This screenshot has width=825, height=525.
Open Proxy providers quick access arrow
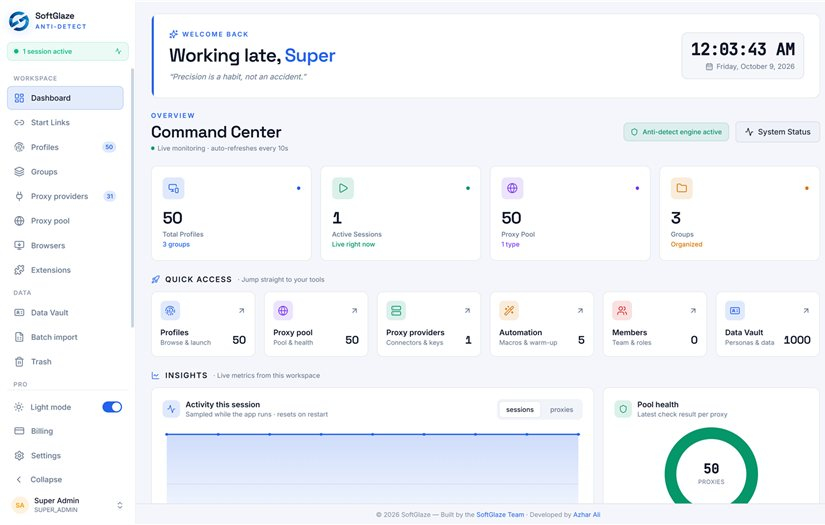pos(467,311)
